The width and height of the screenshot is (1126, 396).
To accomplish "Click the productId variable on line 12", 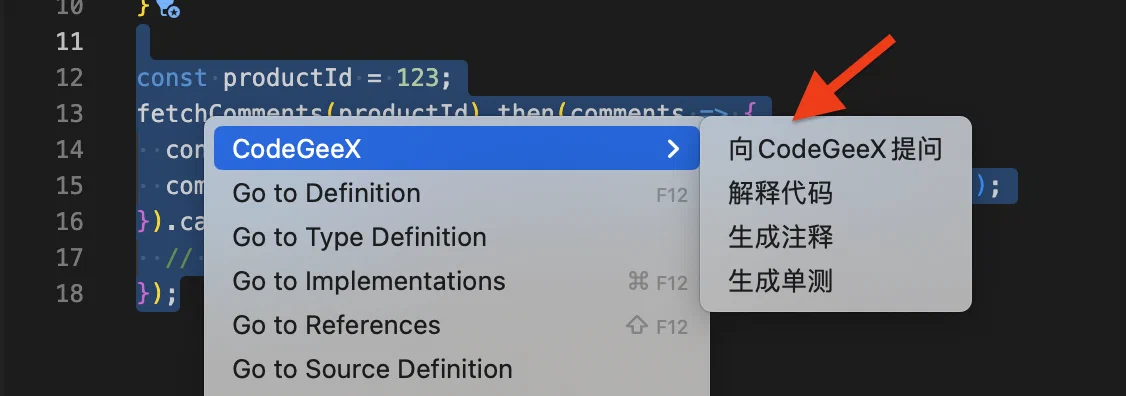I will [287, 78].
